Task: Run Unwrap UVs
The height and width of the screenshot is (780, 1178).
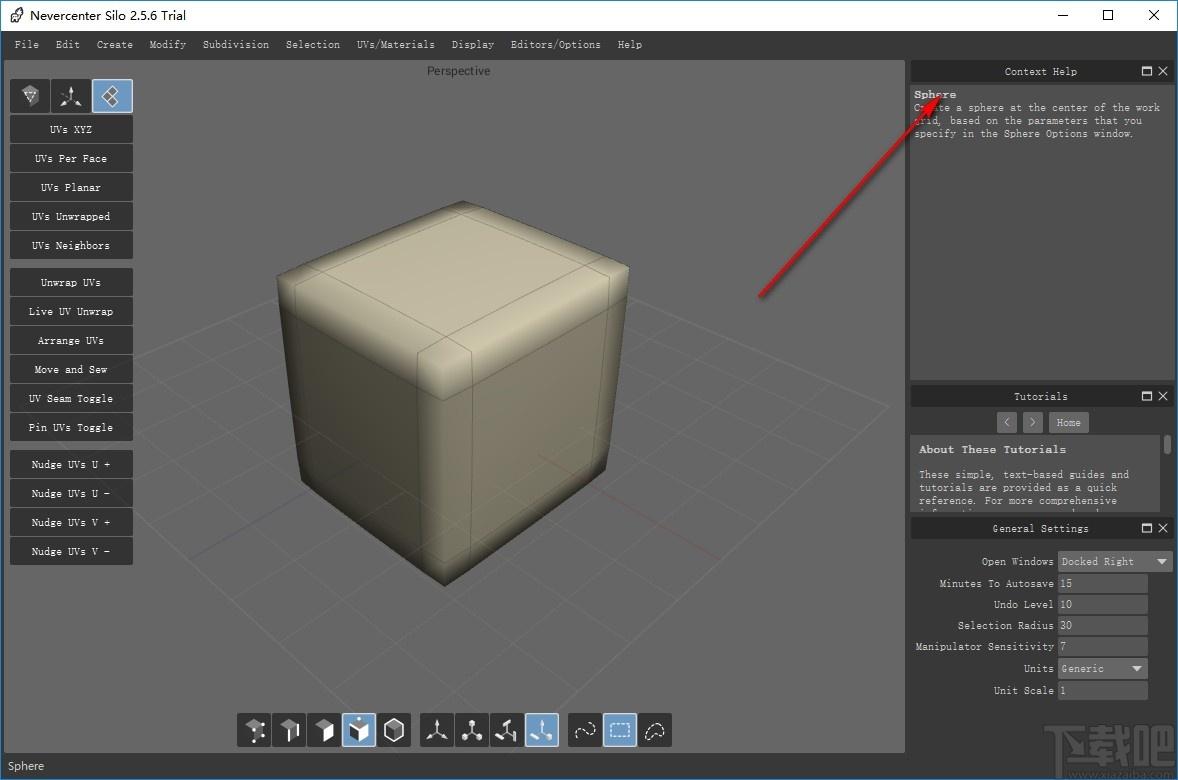Action: pyautogui.click(x=71, y=283)
